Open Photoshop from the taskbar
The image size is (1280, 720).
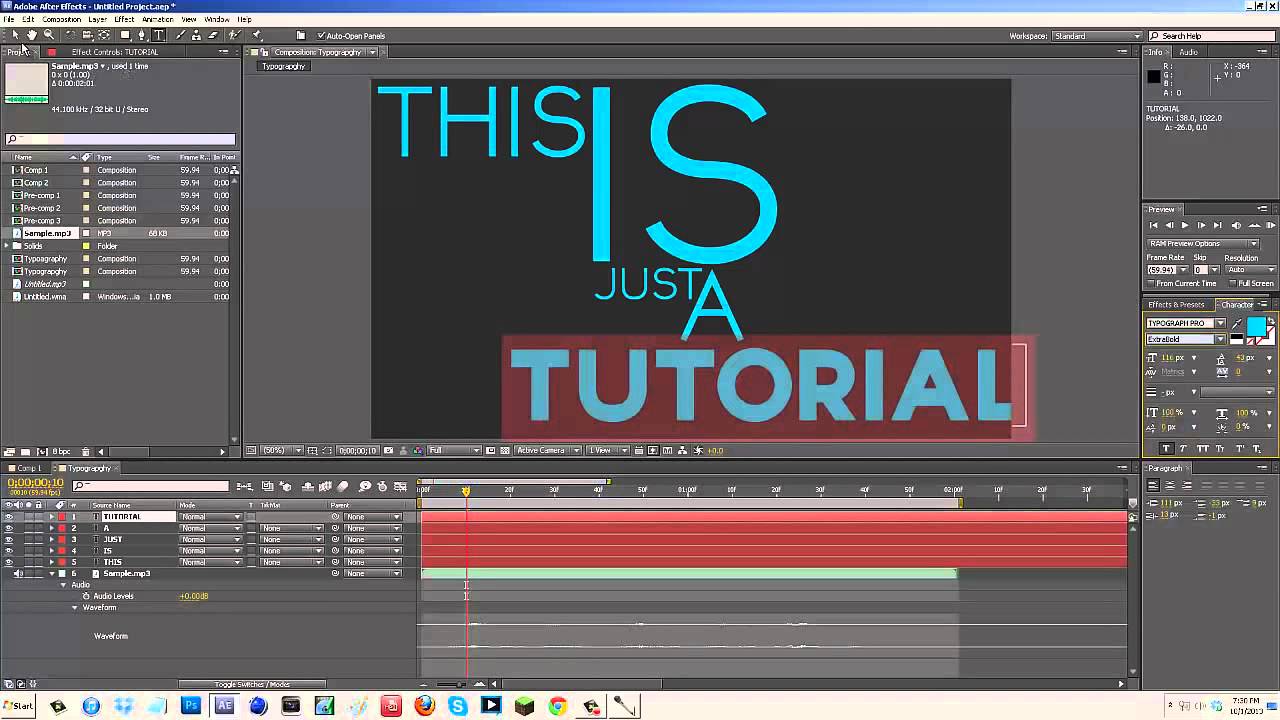point(190,706)
